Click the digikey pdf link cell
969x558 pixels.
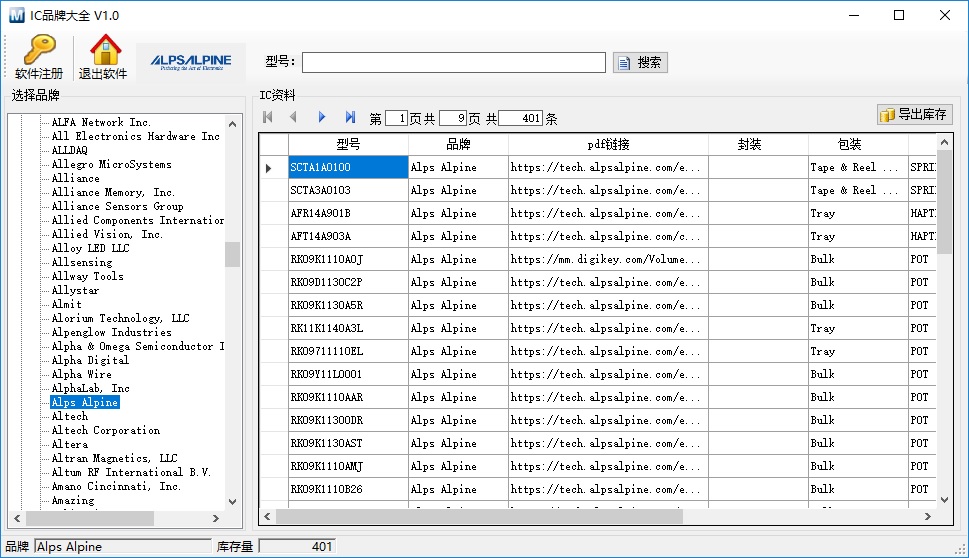point(608,259)
